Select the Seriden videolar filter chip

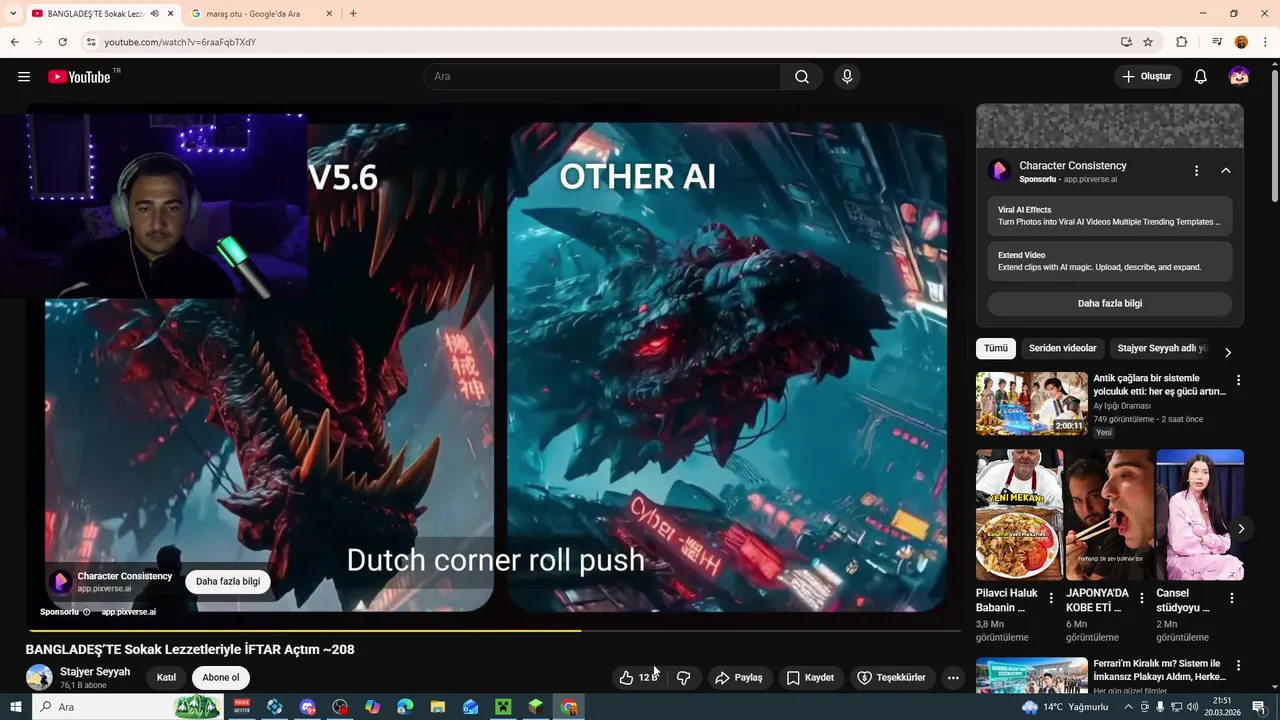tap(1063, 348)
